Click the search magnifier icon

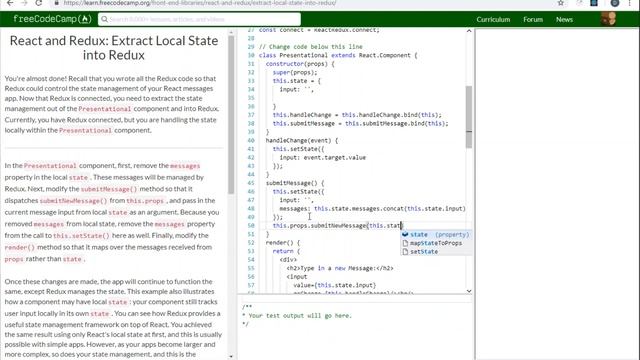coord(104,19)
